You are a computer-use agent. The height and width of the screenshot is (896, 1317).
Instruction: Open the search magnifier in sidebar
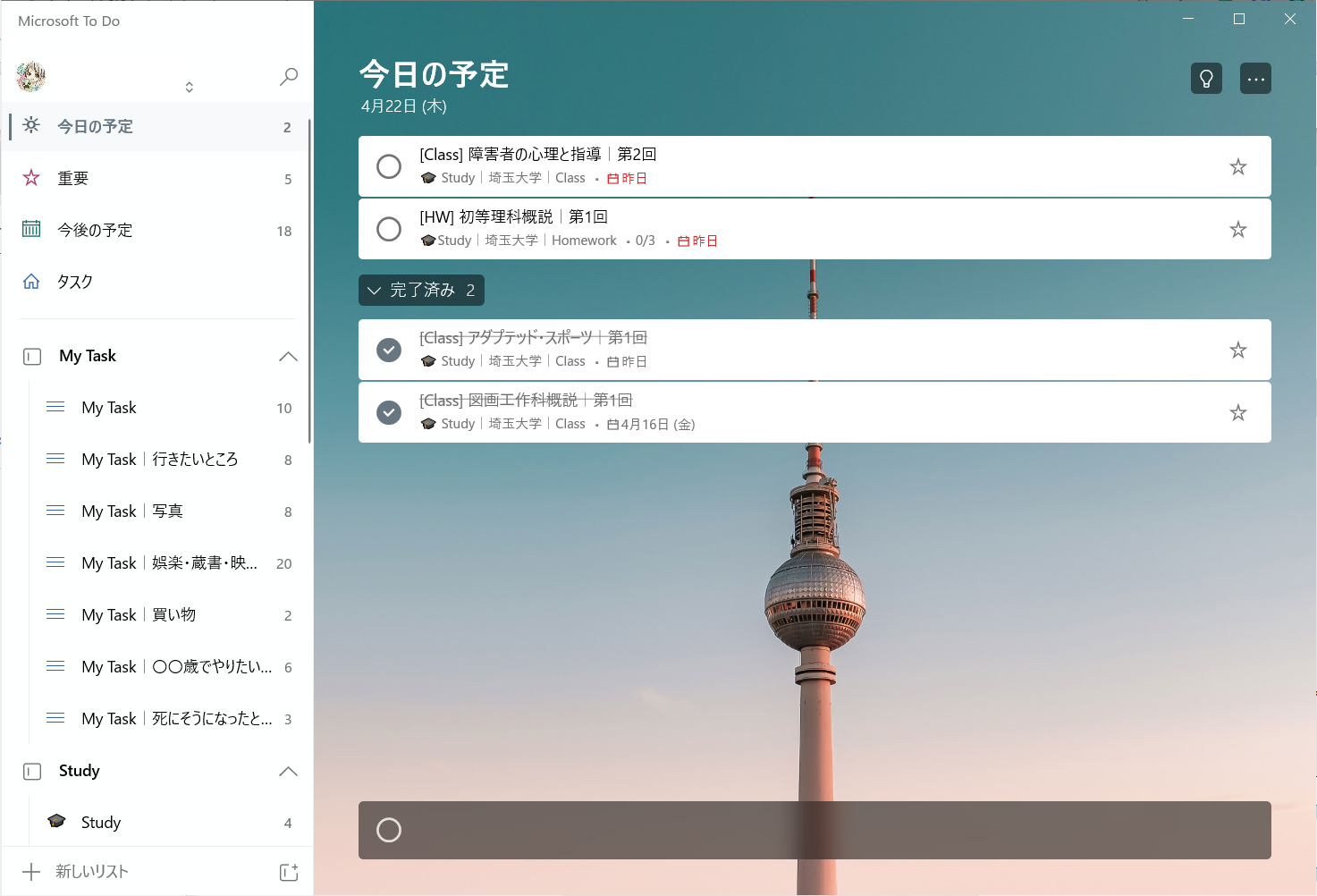289,77
